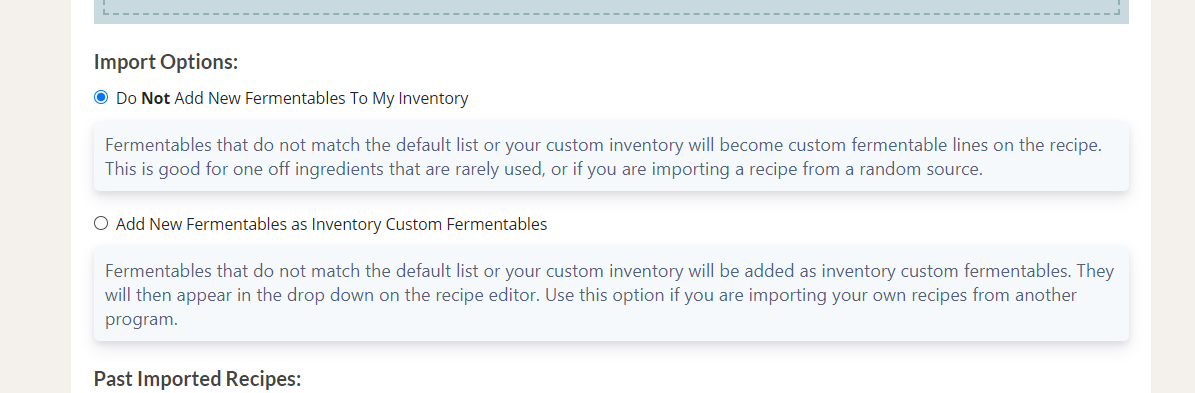This screenshot has width=1195, height=393.
Task: Click the first grey info box under Import Options
Action: 610,156
